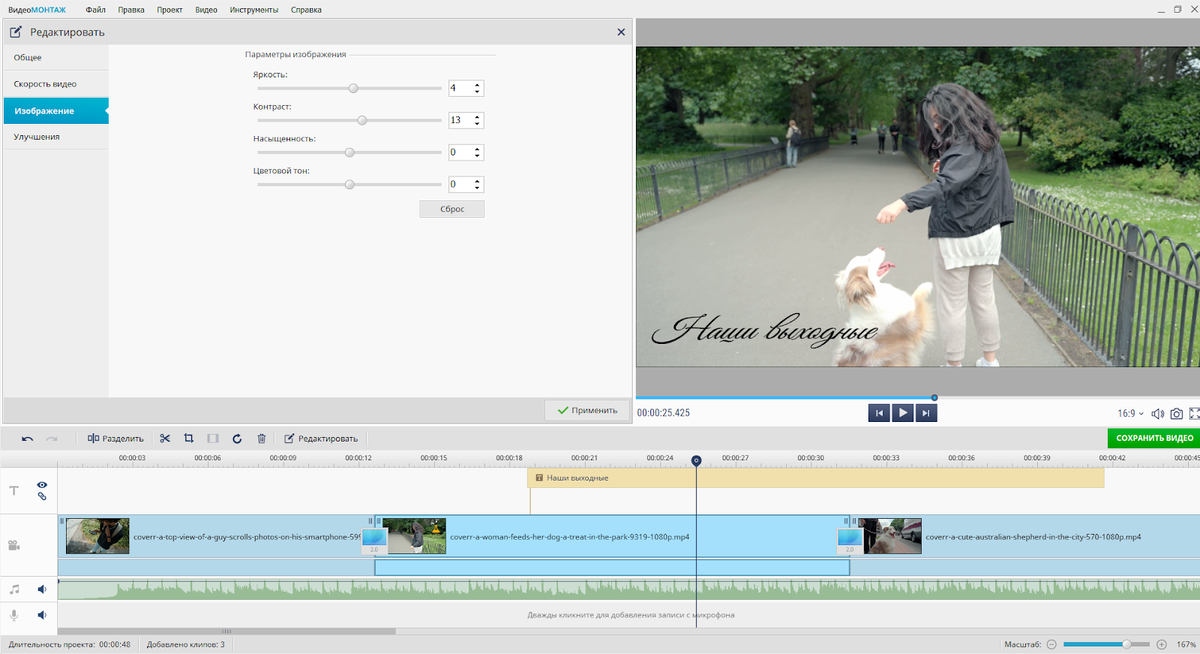
Task: Click the video track camera icon
Action: coord(14,546)
